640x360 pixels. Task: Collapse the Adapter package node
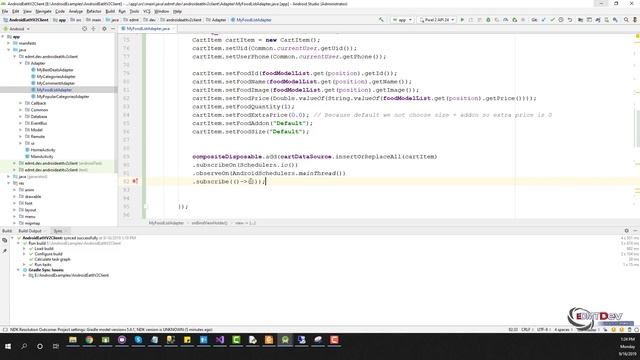point(21,63)
